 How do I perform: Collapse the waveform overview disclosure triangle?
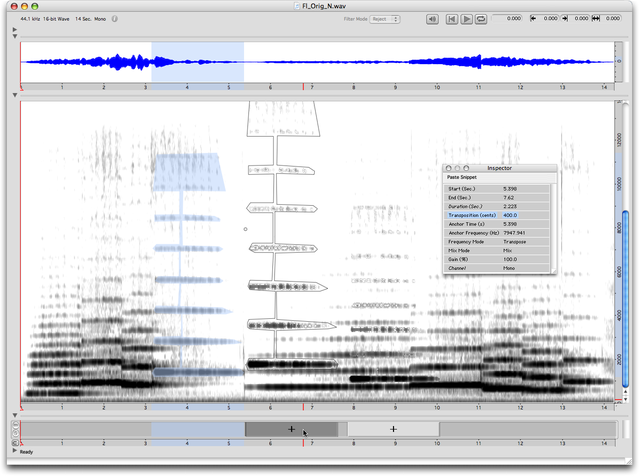coord(14,38)
